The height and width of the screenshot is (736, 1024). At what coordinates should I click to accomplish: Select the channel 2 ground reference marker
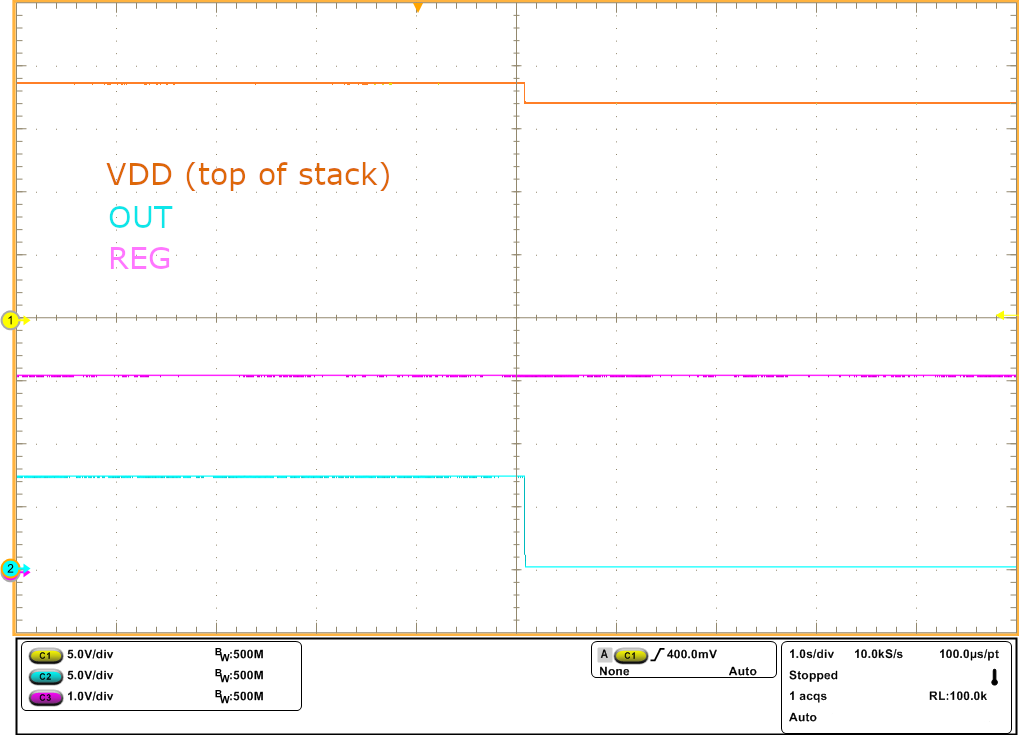pos(12,569)
